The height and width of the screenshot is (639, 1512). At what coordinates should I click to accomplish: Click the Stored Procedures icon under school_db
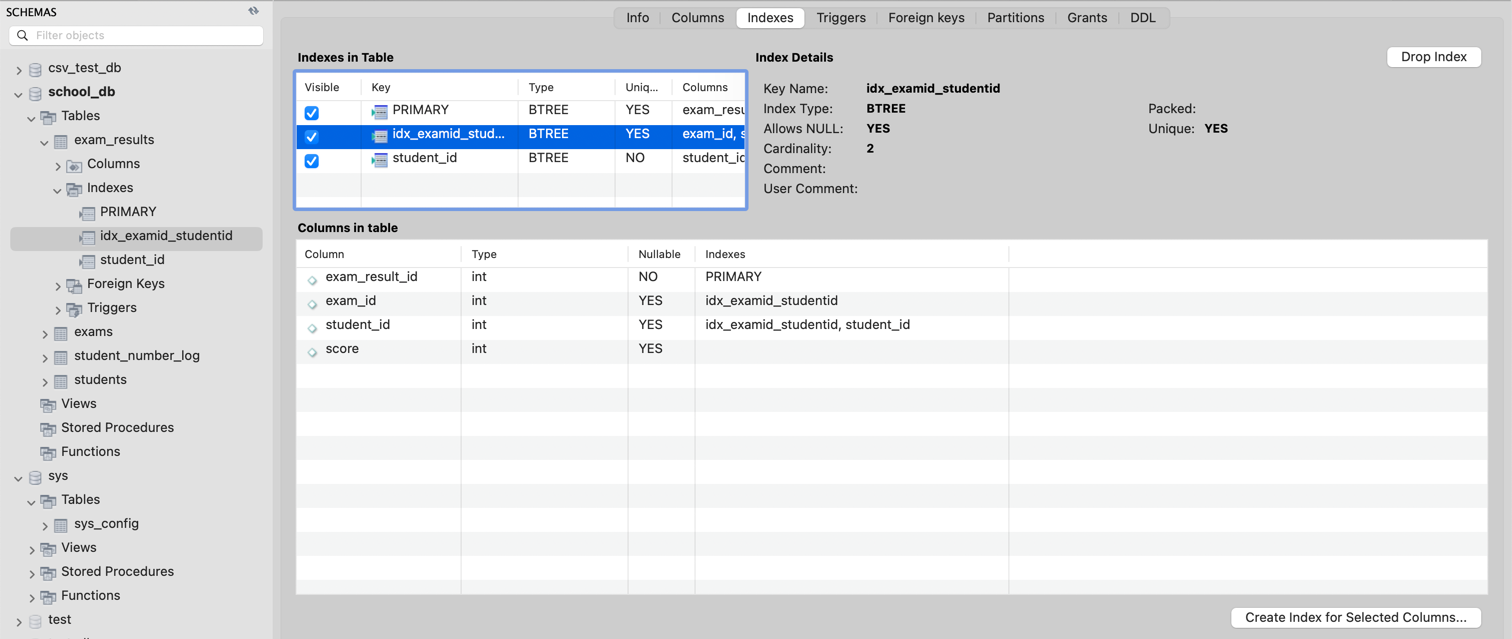click(48, 429)
